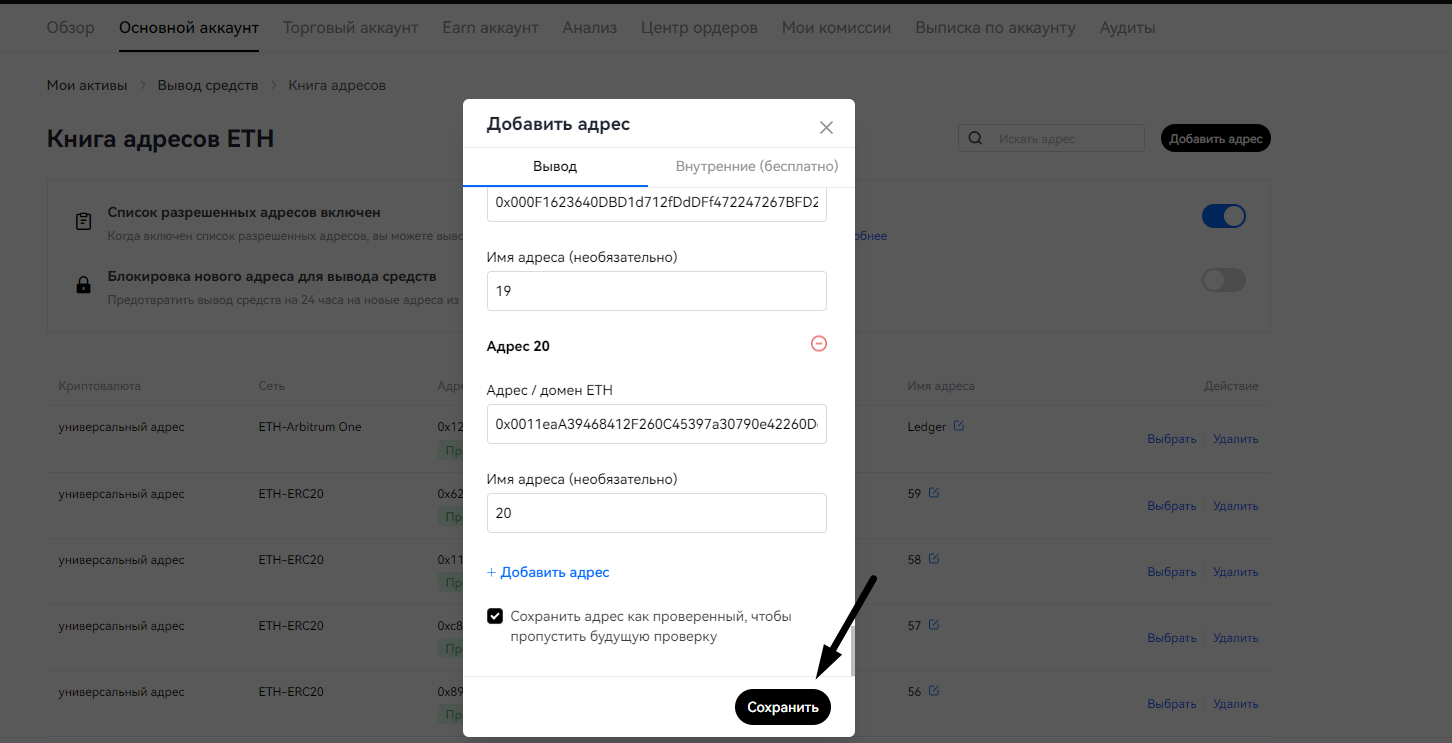Click black Добавить адрес button on page

(1216, 139)
